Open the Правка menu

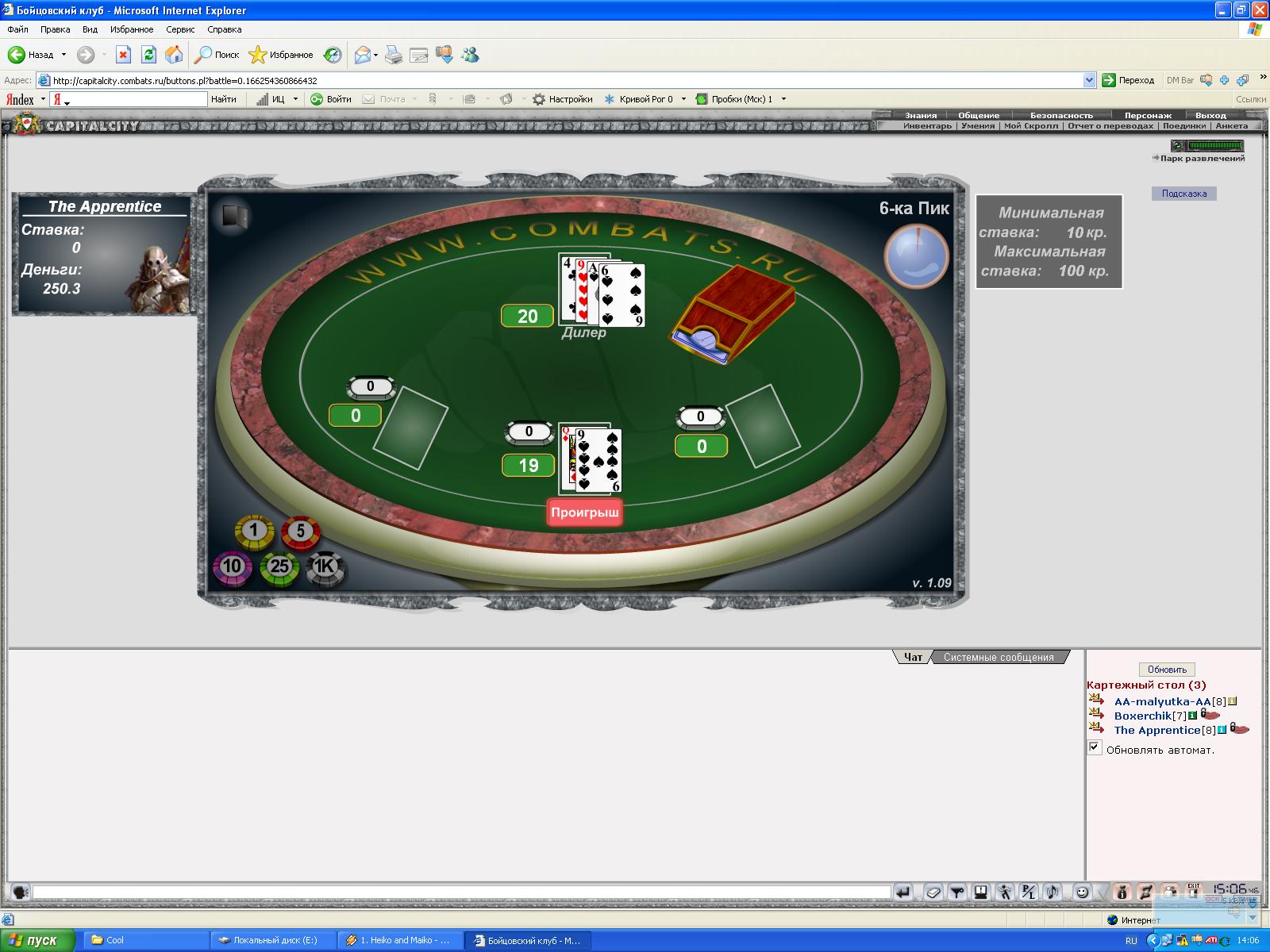click(x=55, y=29)
